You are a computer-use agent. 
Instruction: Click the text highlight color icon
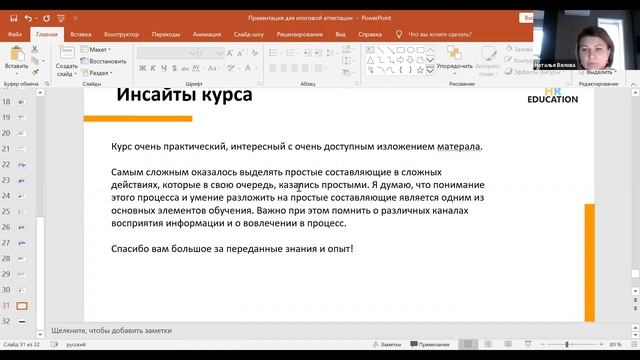(231, 68)
